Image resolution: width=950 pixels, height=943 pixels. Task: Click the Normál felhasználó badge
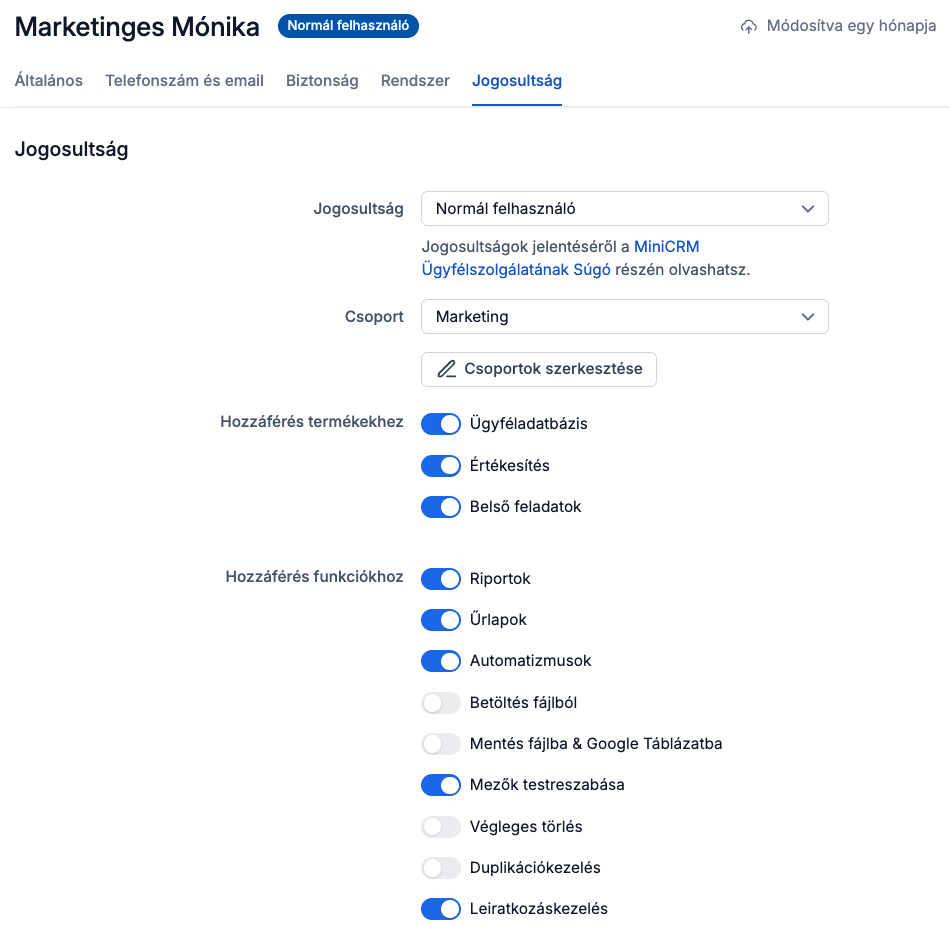click(348, 26)
